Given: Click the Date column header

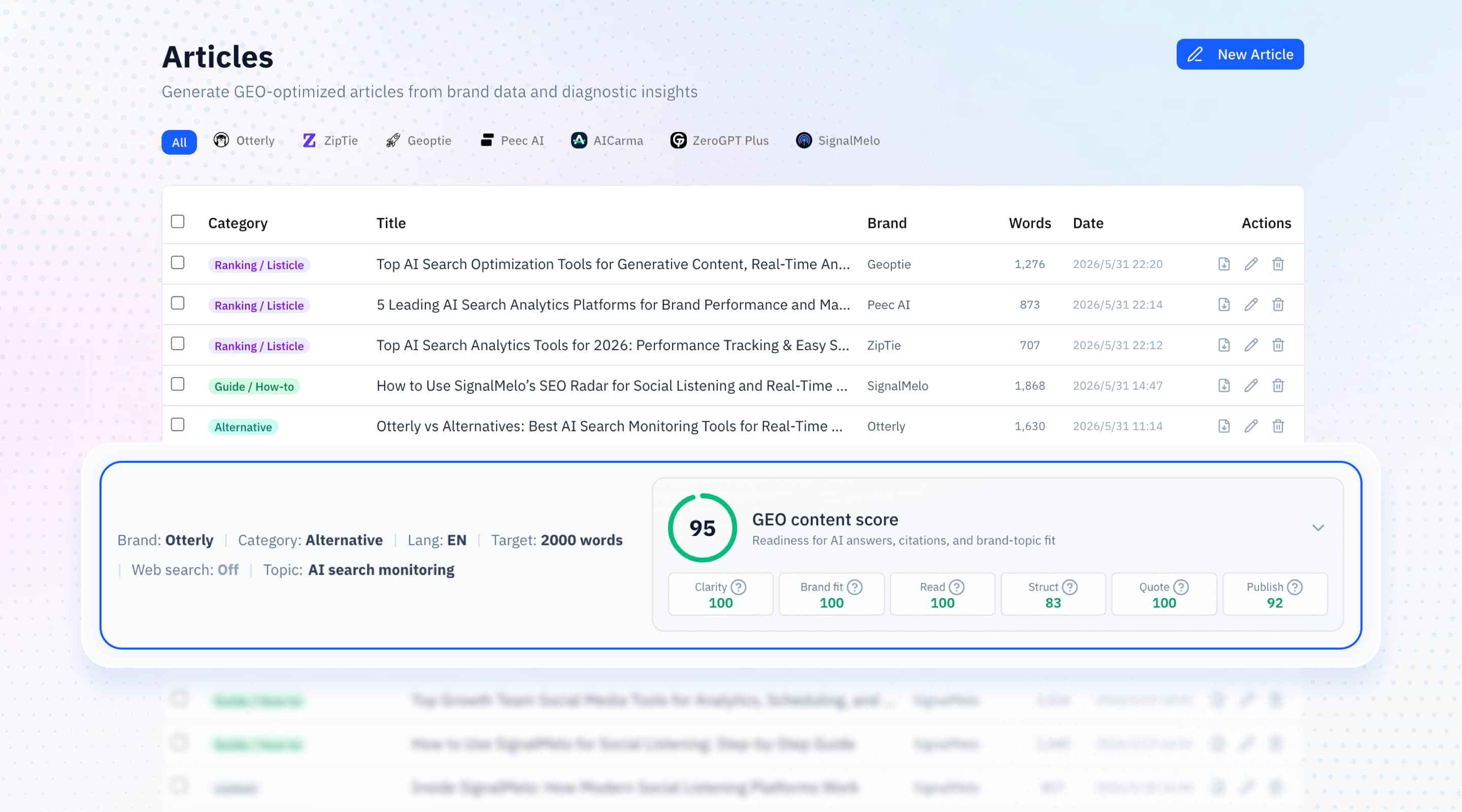Looking at the screenshot, I should coord(1088,223).
